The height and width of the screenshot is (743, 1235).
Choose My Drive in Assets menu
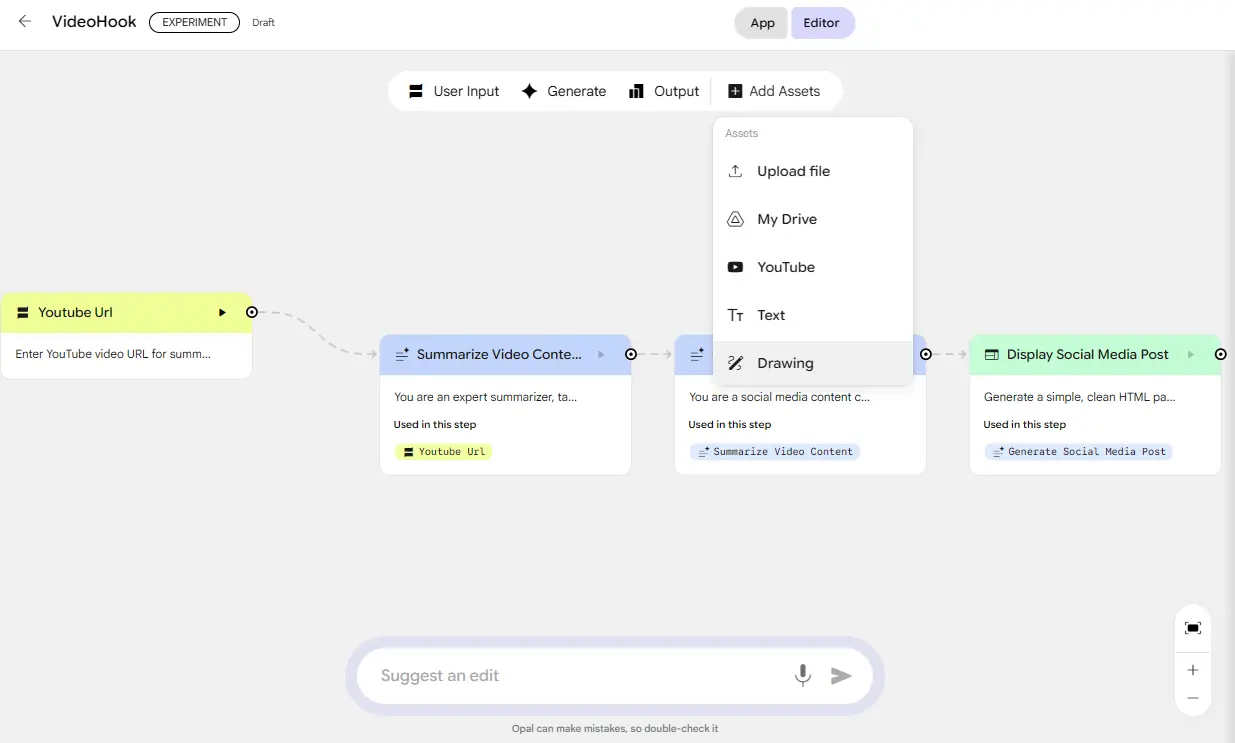point(786,219)
